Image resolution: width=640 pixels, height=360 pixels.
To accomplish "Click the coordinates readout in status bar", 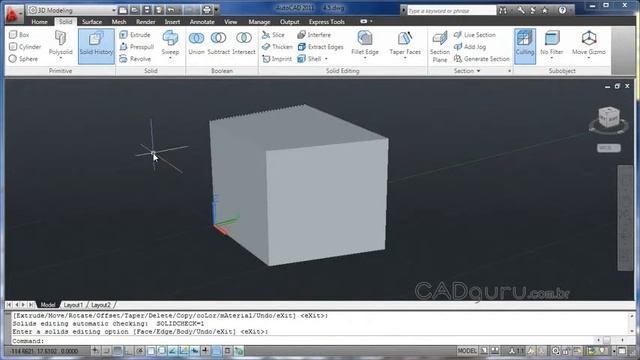I will (44, 351).
